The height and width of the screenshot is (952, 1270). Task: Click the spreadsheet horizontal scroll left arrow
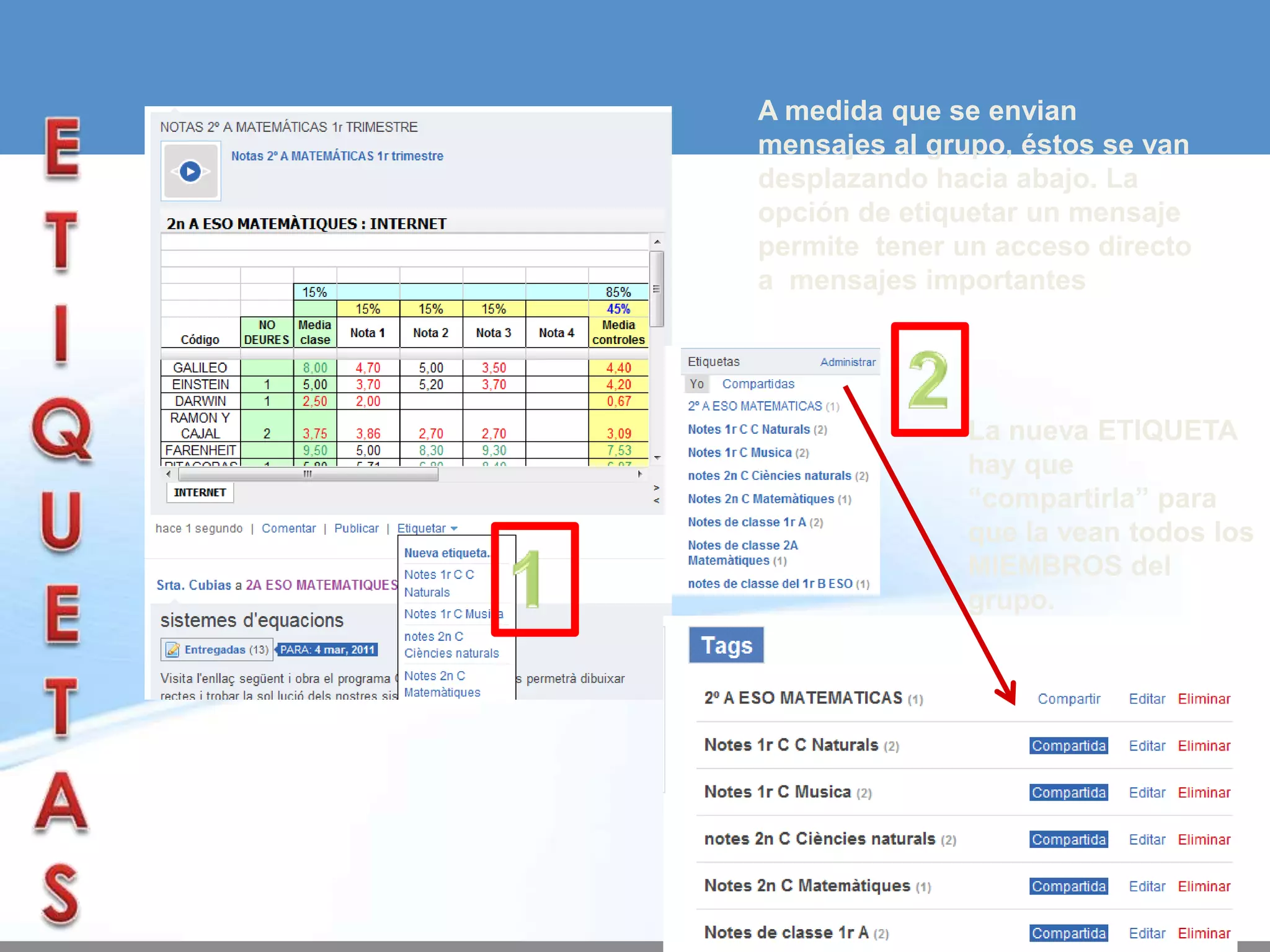[x=168, y=474]
